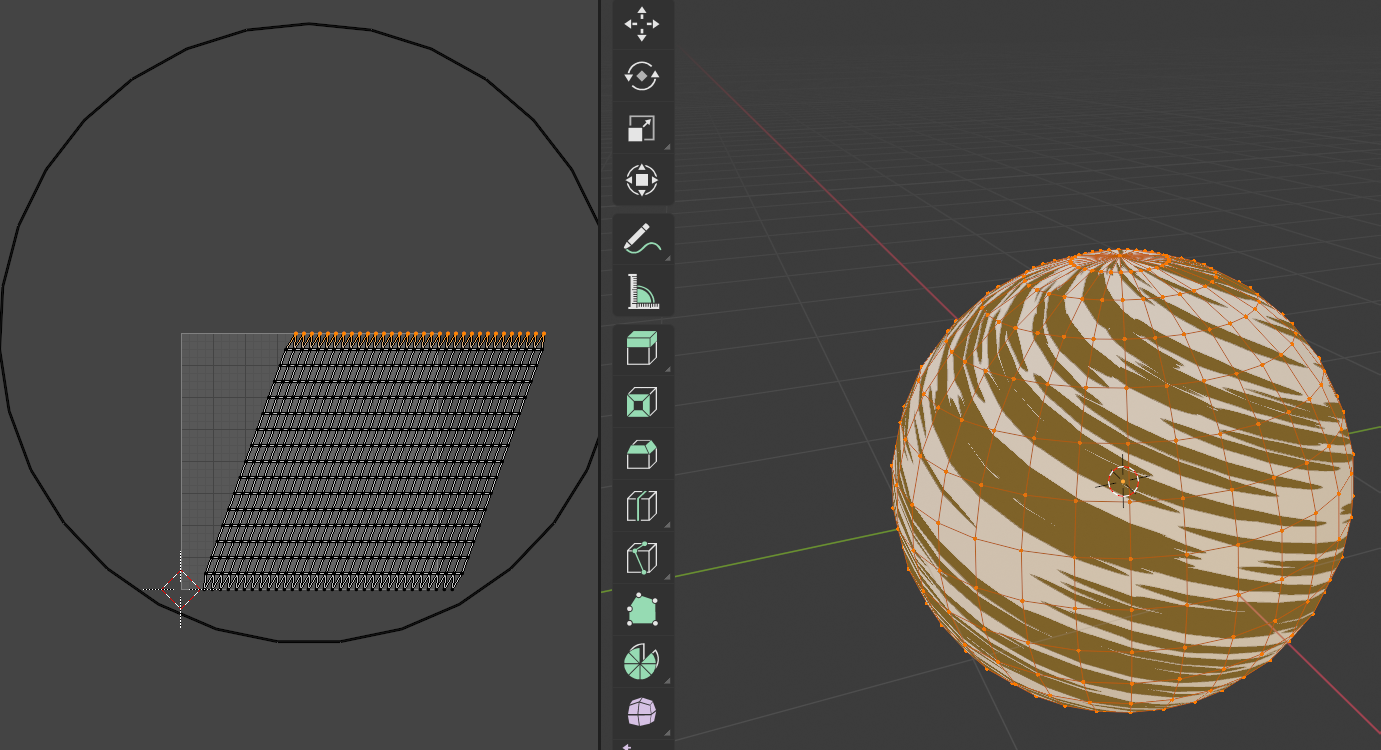The image size is (1381, 750).
Task: Select the Transform tool
Action: pos(641,180)
